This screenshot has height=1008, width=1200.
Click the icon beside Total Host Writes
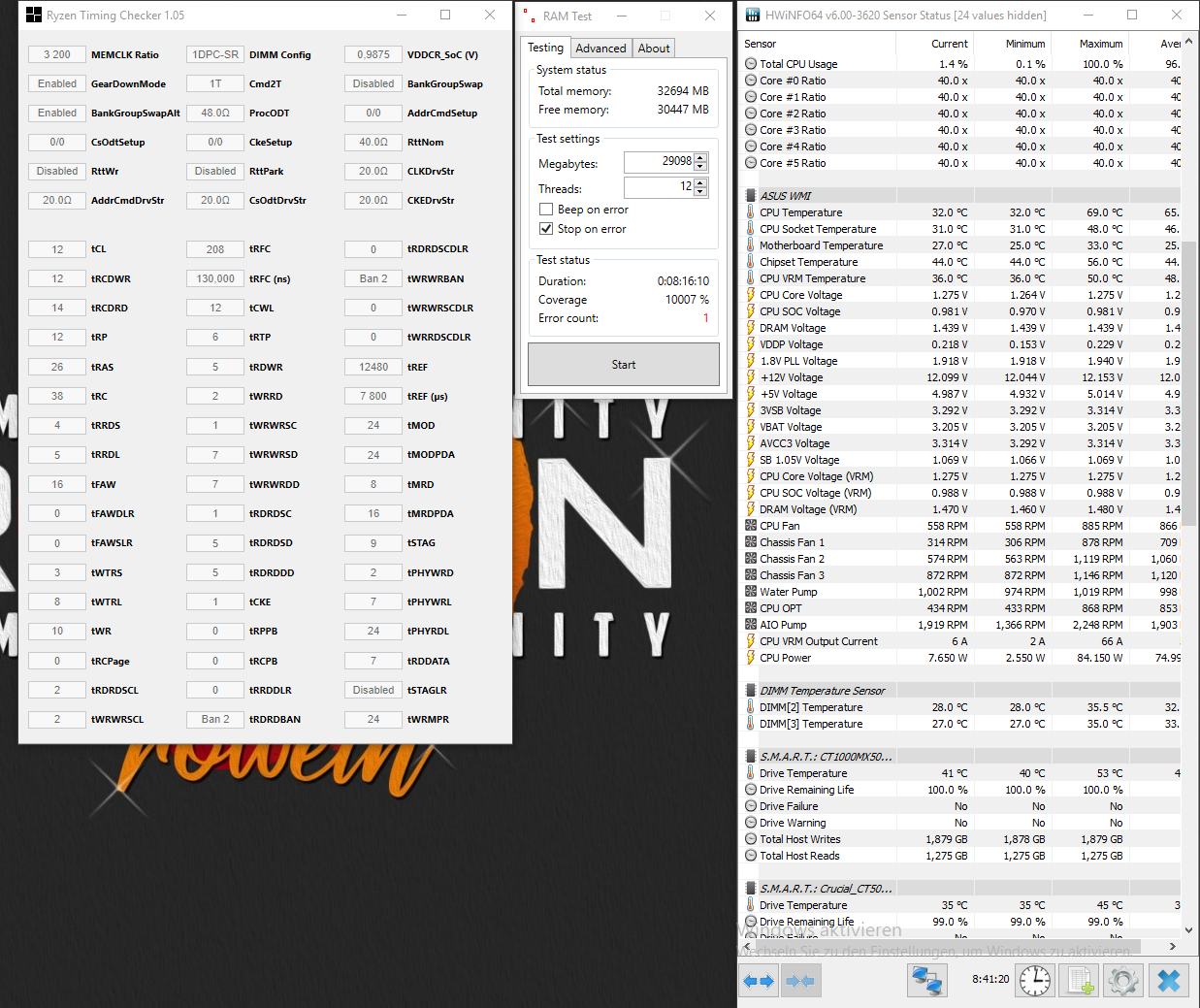[750, 839]
